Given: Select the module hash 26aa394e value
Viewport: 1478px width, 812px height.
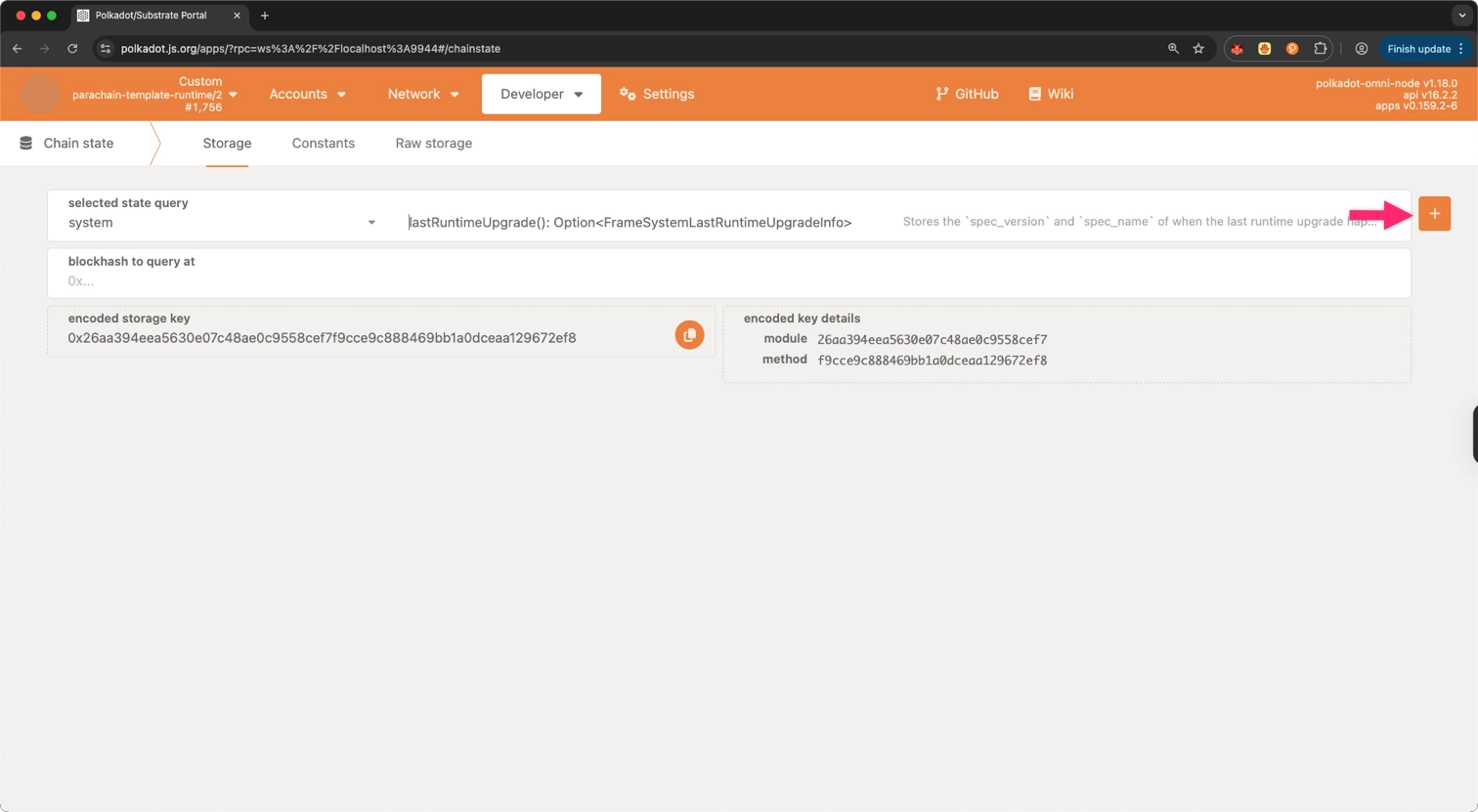Looking at the screenshot, I should 932,340.
